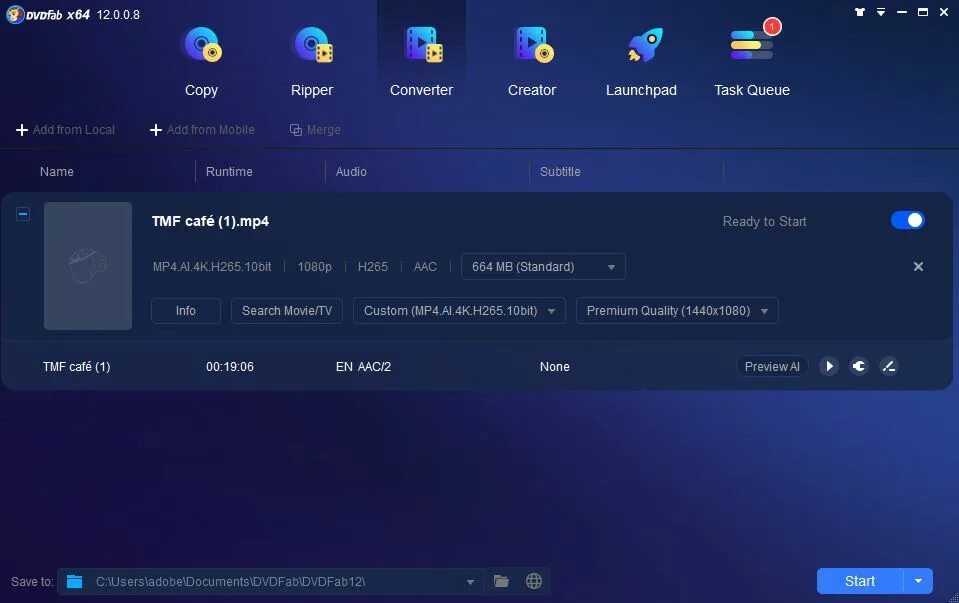Click the blue Save to folder icon
Screen dimensions: 959x603
pos(75,581)
